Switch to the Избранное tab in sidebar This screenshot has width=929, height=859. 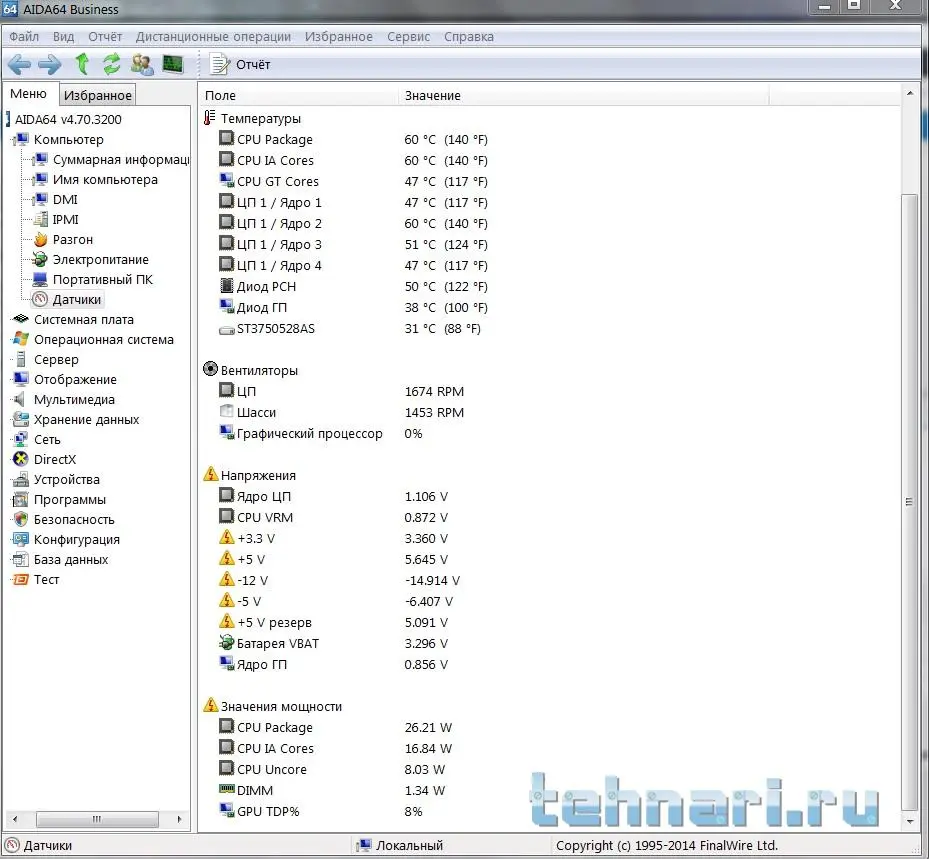point(98,95)
